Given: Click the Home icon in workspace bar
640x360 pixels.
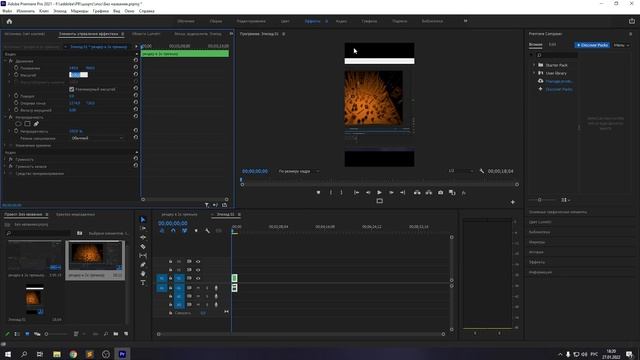Looking at the screenshot, I should (x=9, y=21).
